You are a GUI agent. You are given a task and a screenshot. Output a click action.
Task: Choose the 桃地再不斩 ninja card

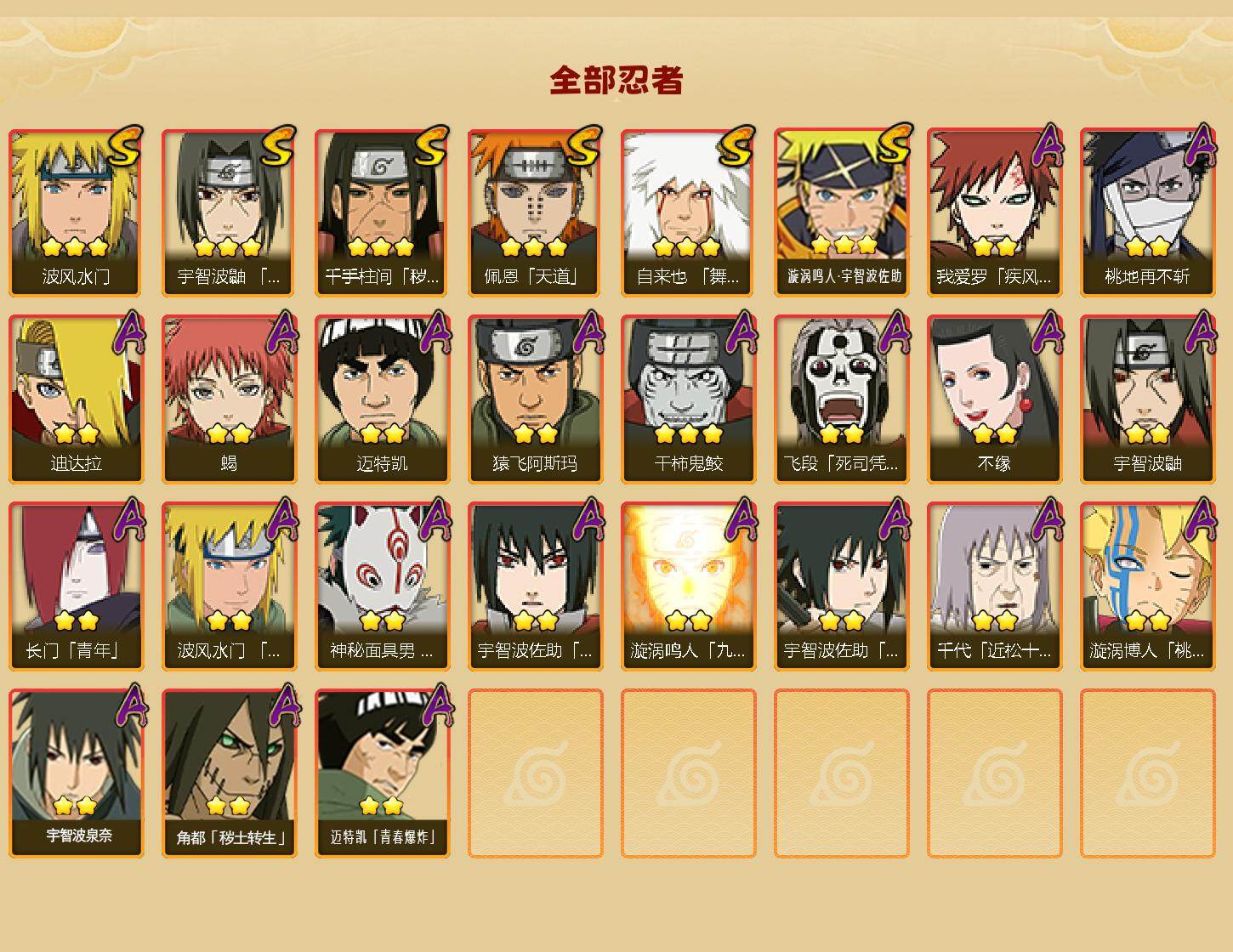click(x=1148, y=212)
